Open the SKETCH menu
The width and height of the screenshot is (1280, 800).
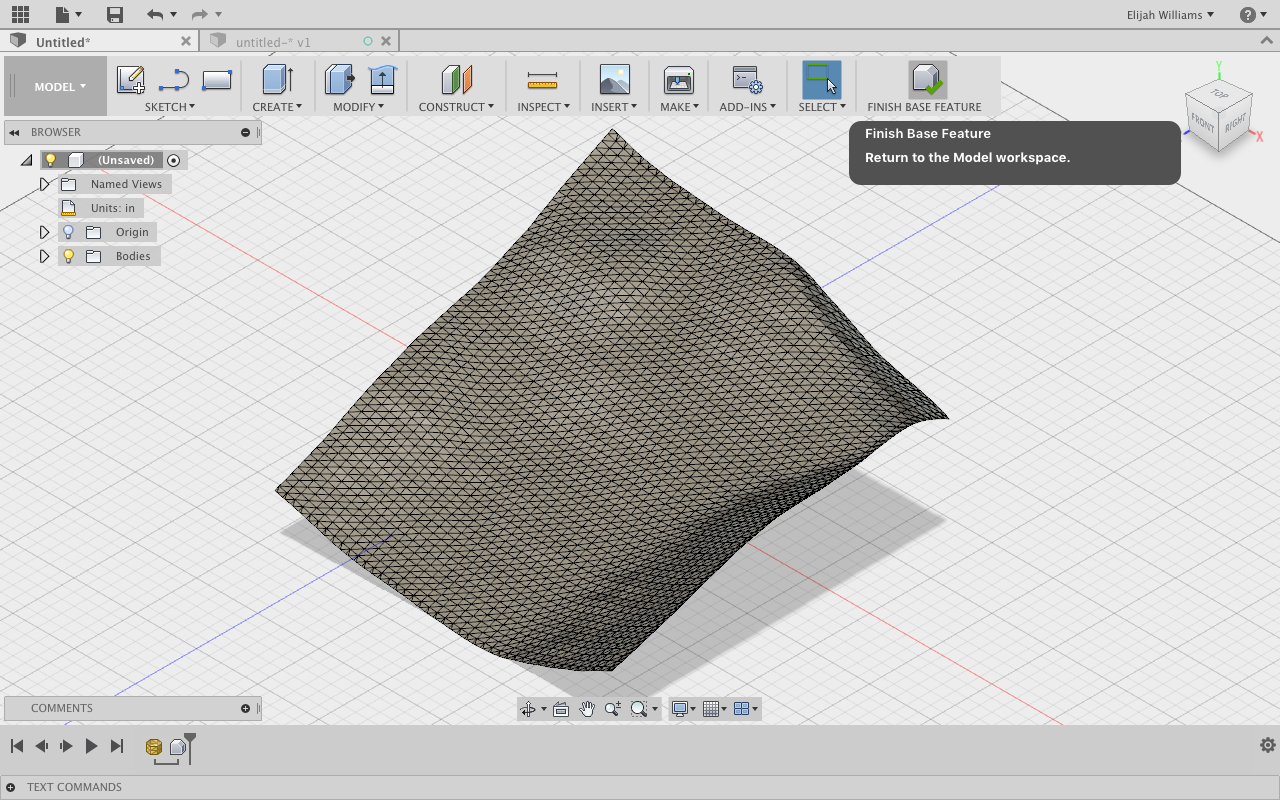(170, 107)
